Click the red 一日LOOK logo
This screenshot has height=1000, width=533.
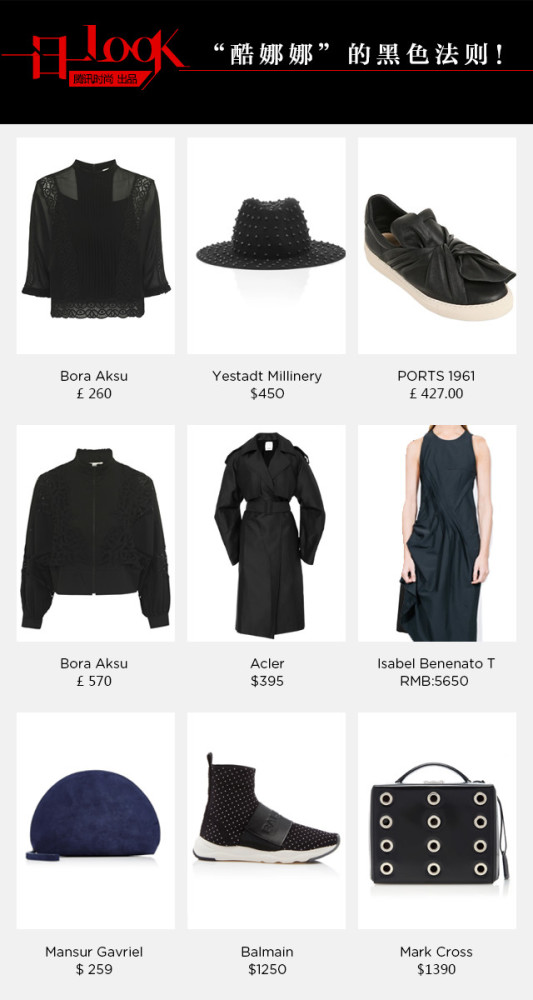[x=94, y=56]
